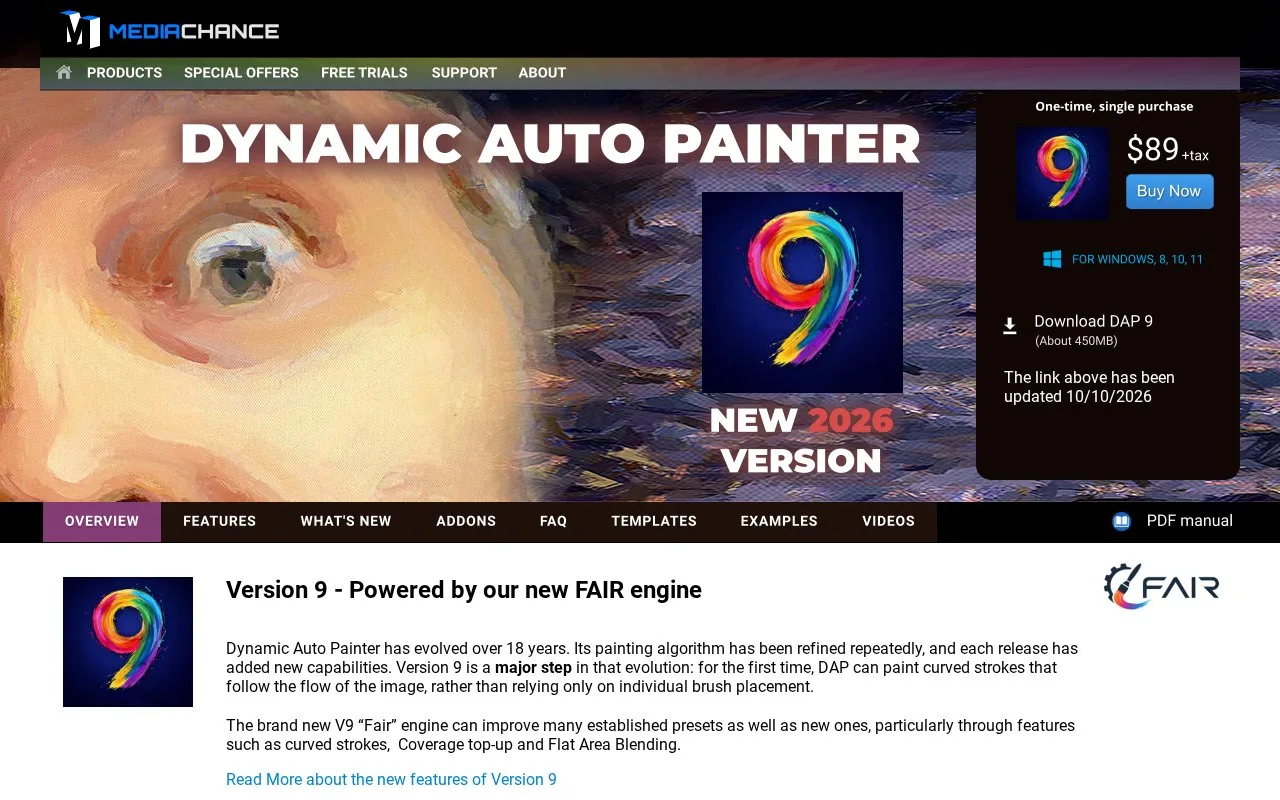Viewport: 1280px width, 800px height.
Task: Click the FAIR engine logo
Action: click(x=1161, y=586)
